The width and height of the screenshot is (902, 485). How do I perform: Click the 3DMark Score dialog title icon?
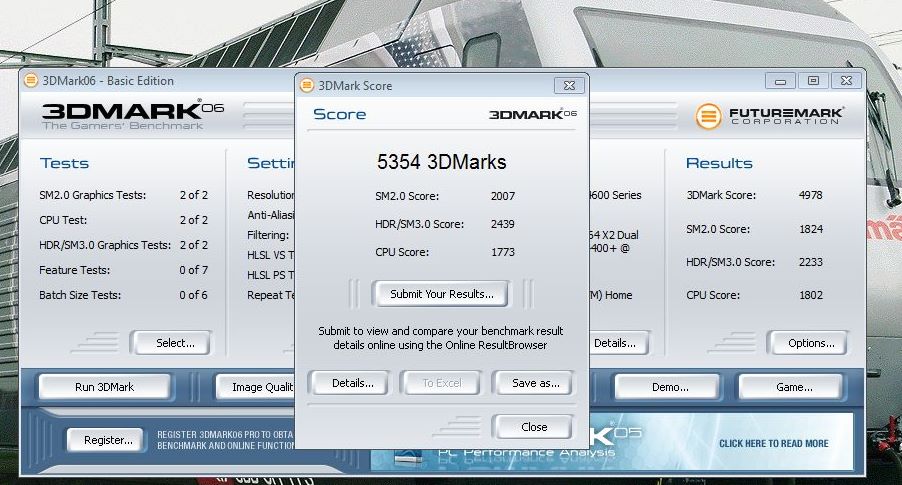click(x=307, y=85)
